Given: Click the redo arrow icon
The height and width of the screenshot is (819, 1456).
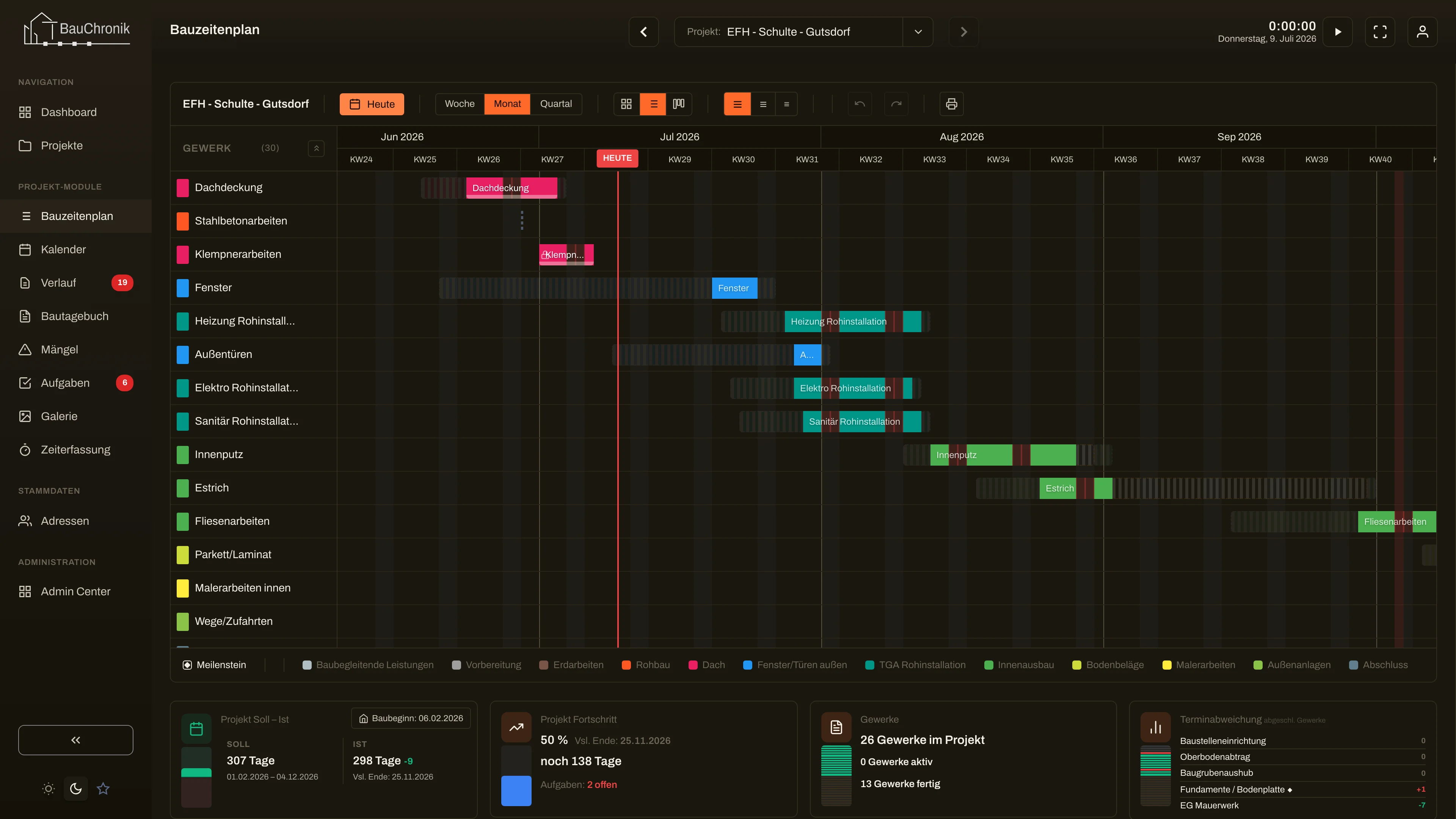Looking at the screenshot, I should [896, 104].
